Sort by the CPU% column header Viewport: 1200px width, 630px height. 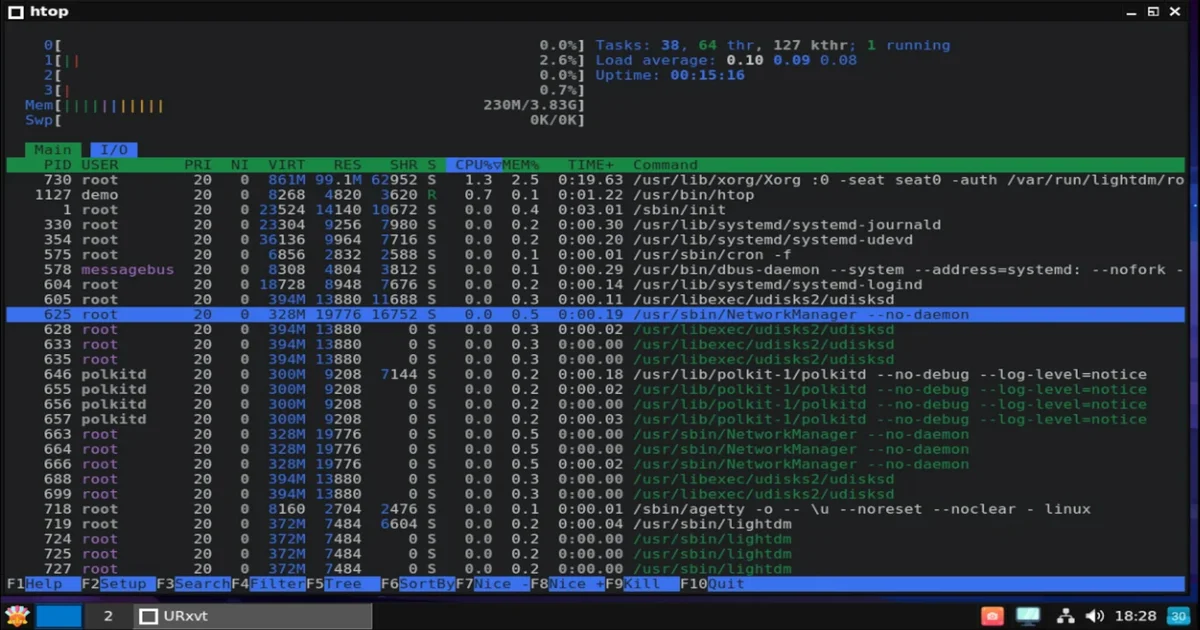[475, 165]
